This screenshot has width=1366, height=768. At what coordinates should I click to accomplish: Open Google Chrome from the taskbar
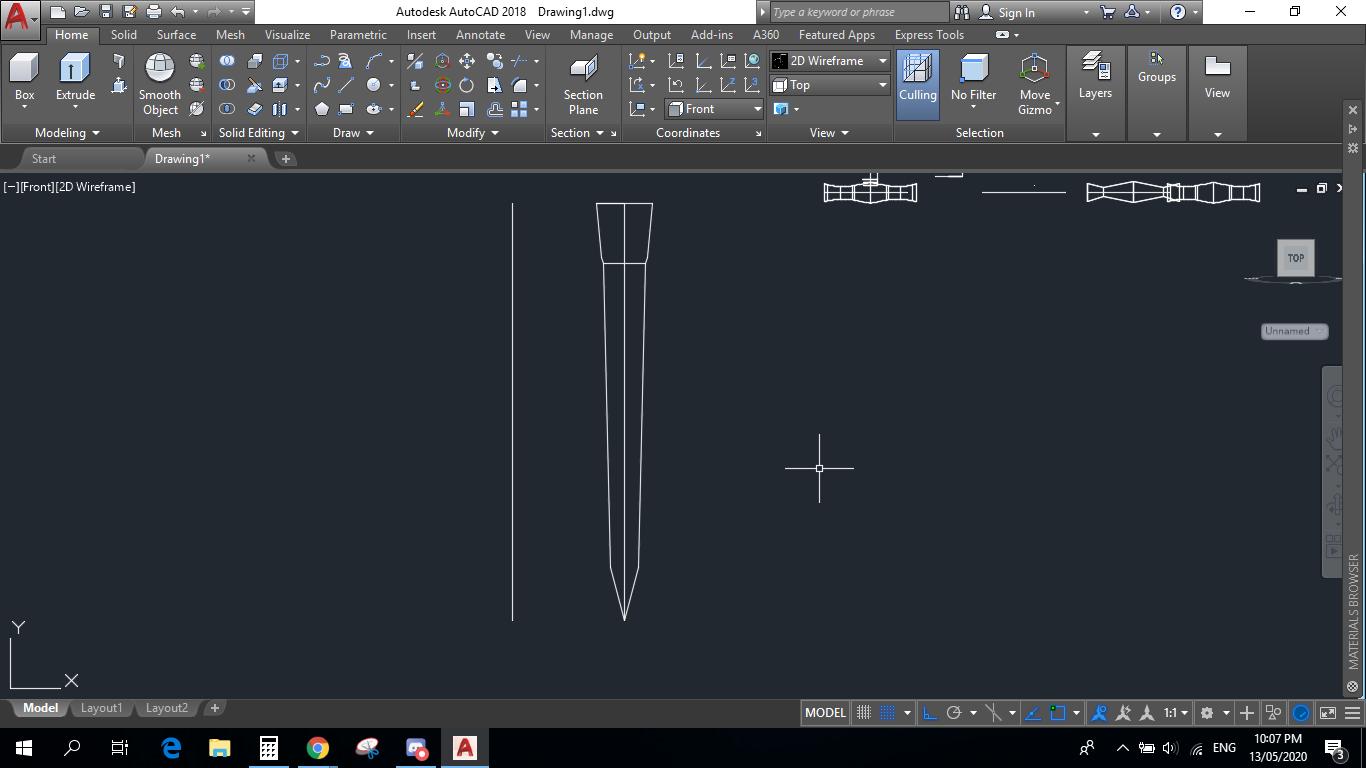tap(318, 748)
